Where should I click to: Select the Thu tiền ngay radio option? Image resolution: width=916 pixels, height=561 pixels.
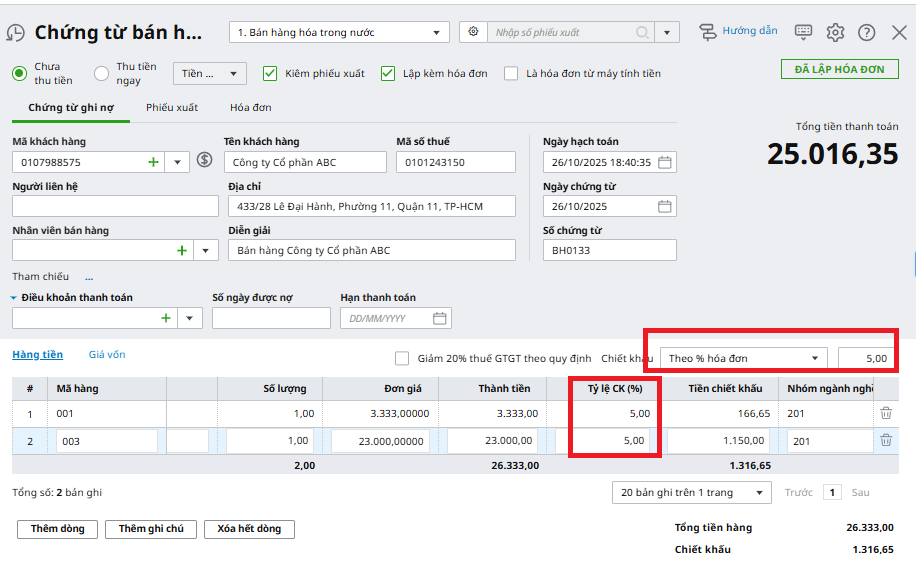(x=101, y=73)
